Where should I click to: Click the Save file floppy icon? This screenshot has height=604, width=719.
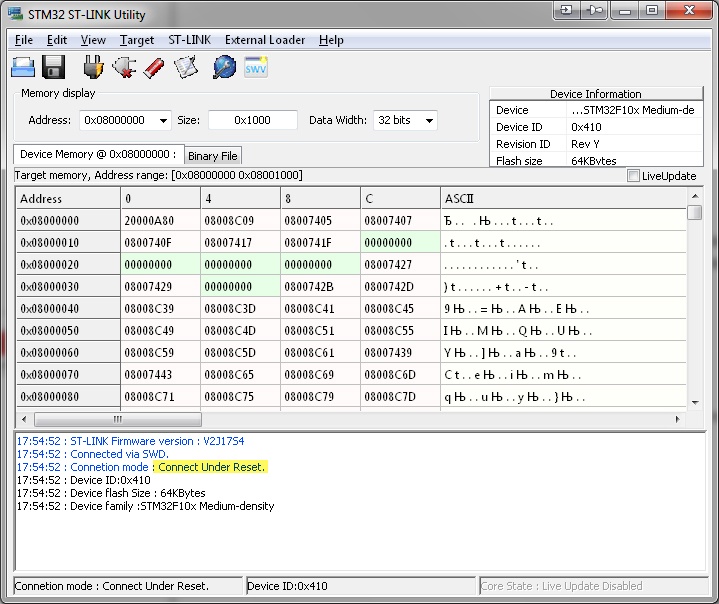(x=54, y=68)
